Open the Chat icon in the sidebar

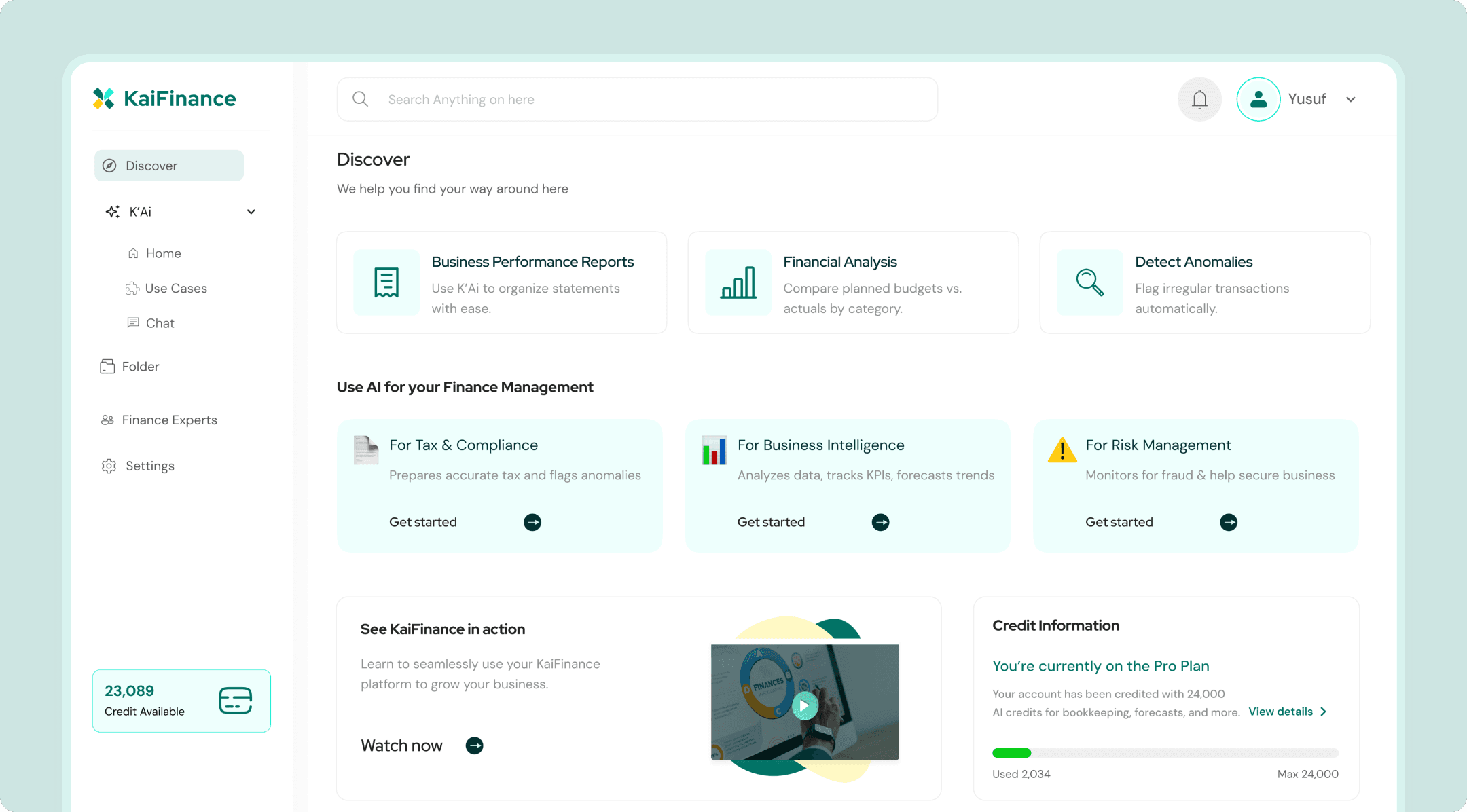pos(133,322)
